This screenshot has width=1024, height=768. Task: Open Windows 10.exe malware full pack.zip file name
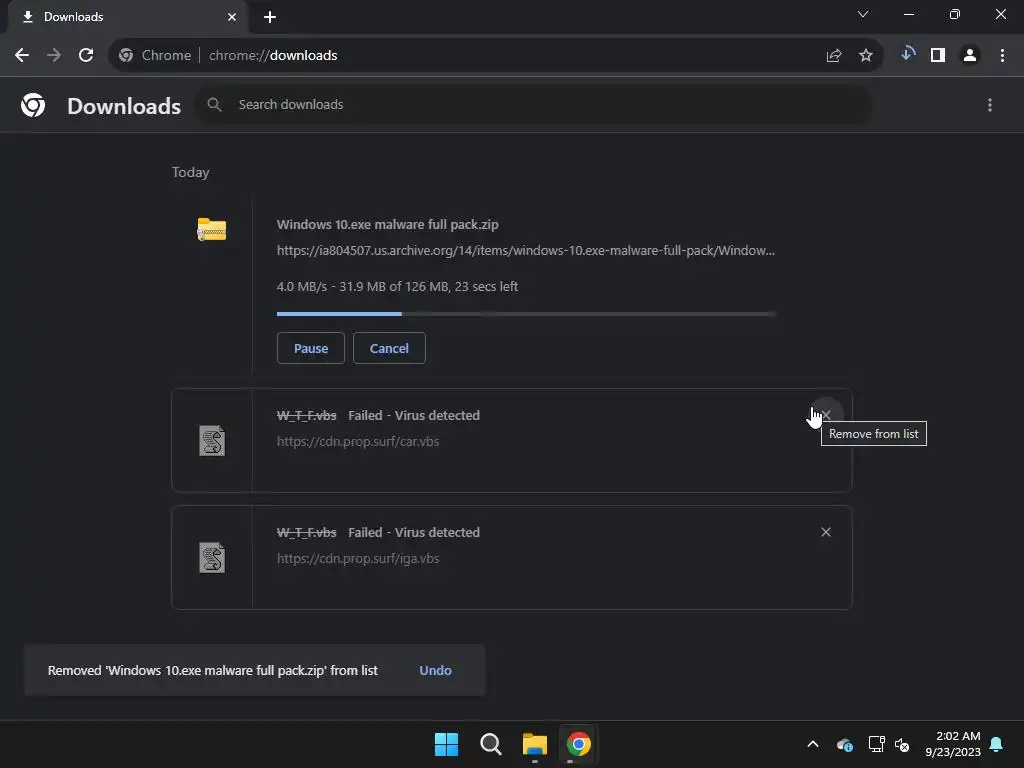coord(387,225)
